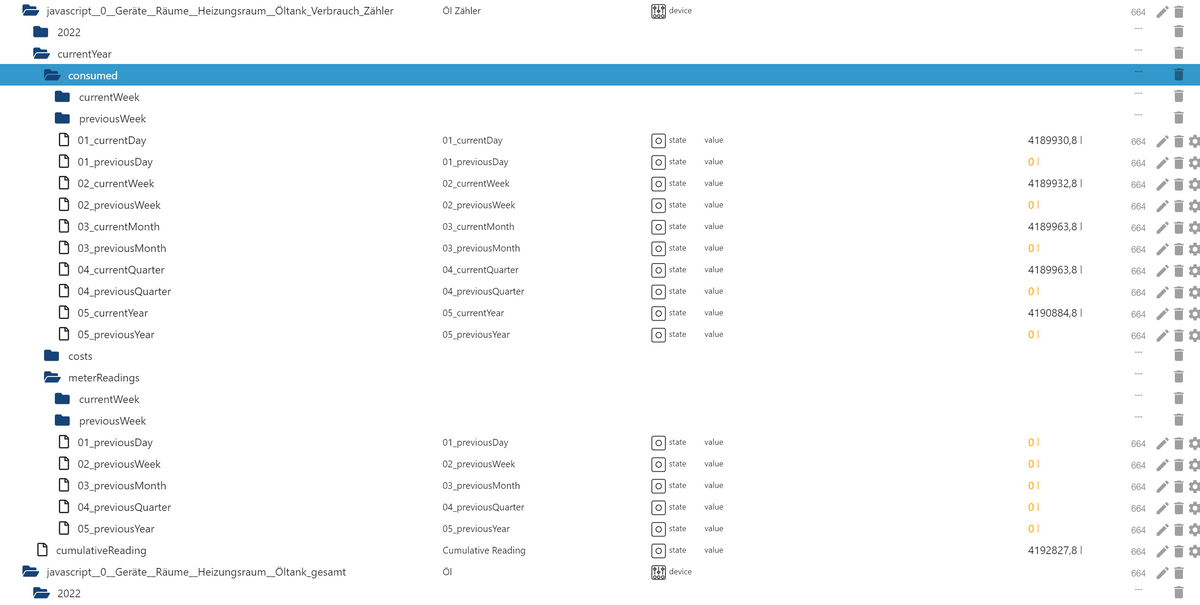Open settings gear for cumulativeReading
This screenshot has width=1200, height=605.
[x=1193, y=552]
